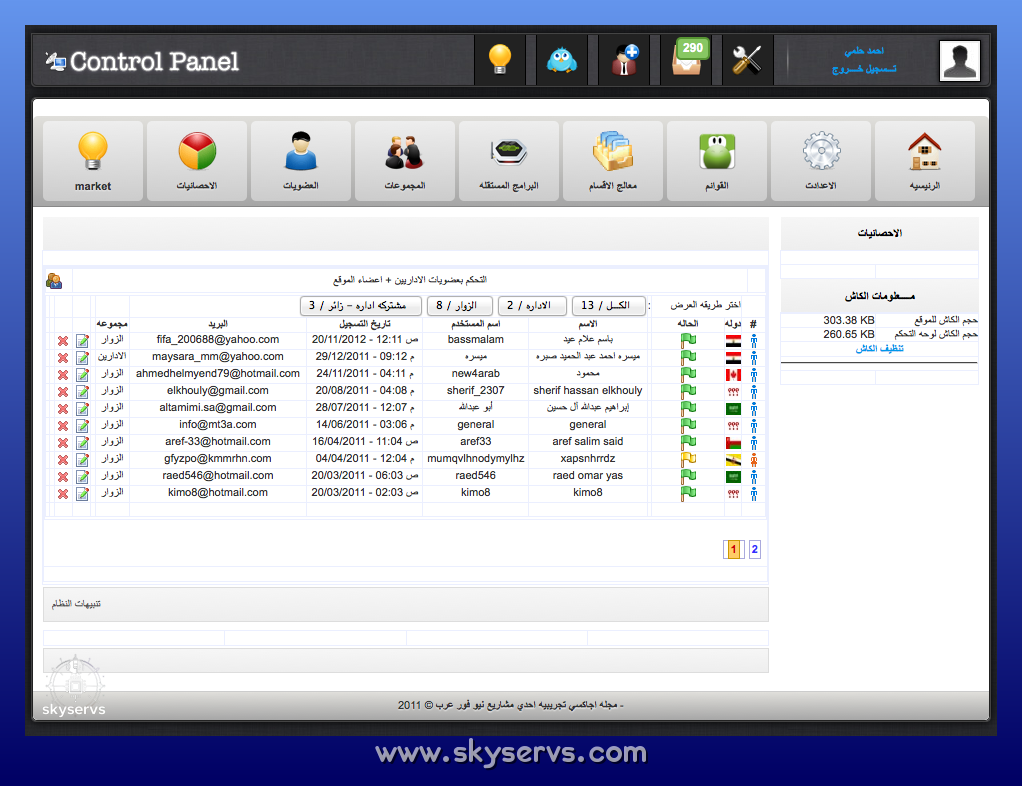Click the Twitter bird icon in header
Screen dimensions: 1022x786
click(561, 60)
